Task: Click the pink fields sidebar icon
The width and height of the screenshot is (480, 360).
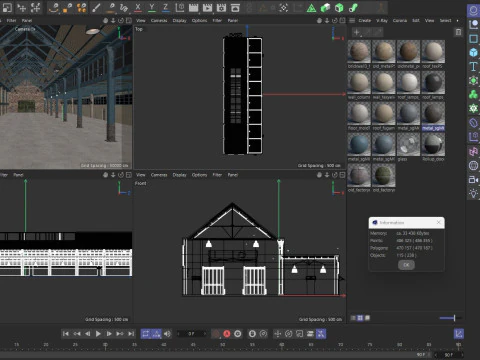Action: [x=473, y=151]
